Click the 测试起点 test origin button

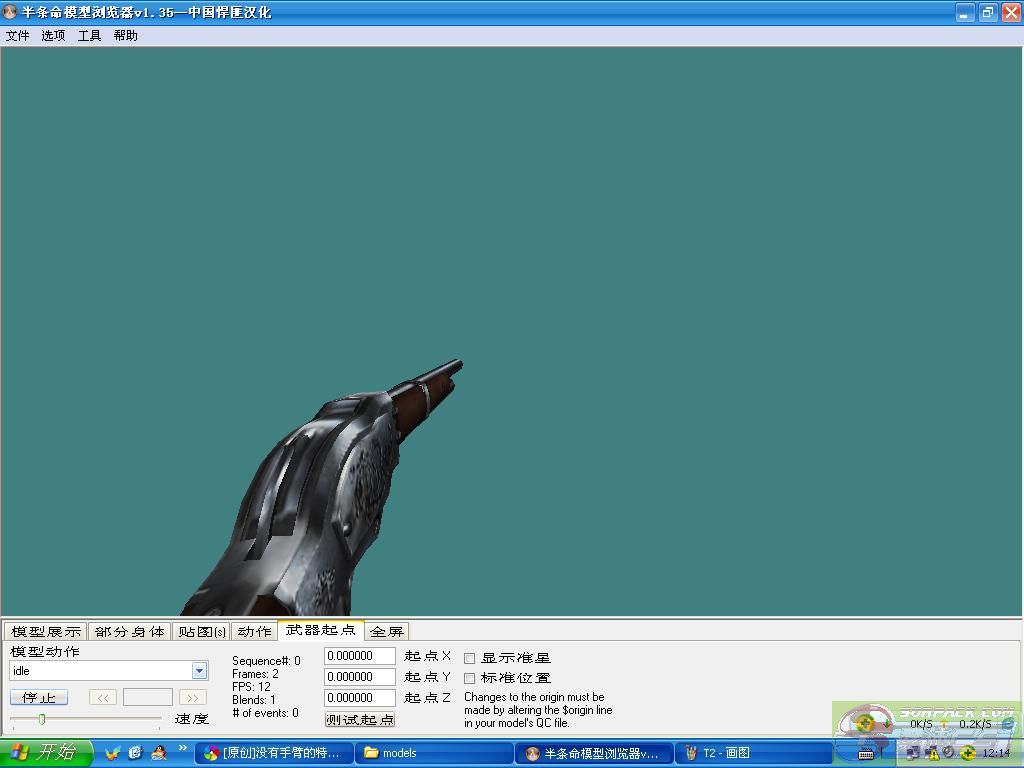click(x=360, y=719)
